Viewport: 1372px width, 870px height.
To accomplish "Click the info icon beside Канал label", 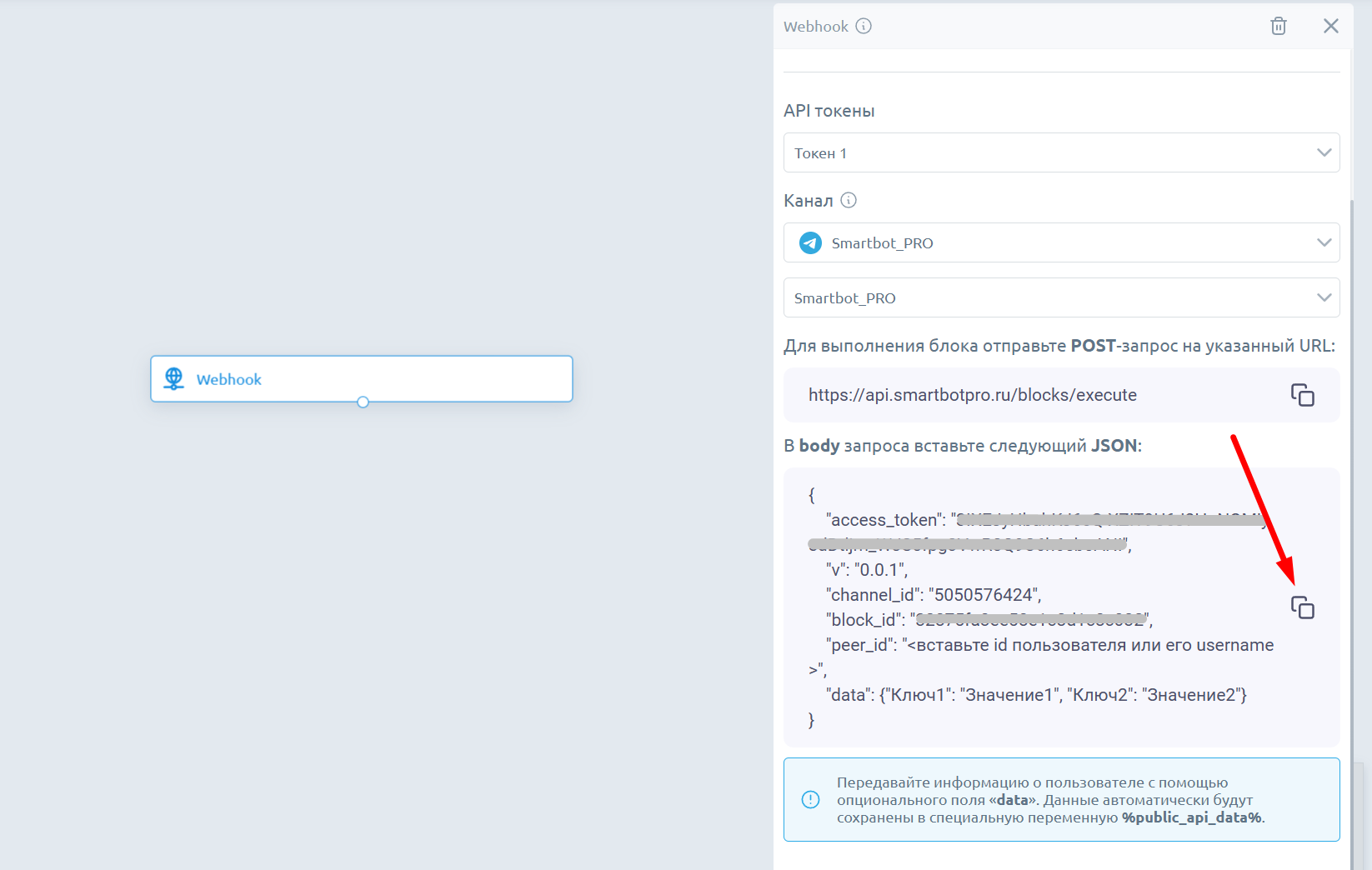I will pyautogui.click(x=849, y=200).
